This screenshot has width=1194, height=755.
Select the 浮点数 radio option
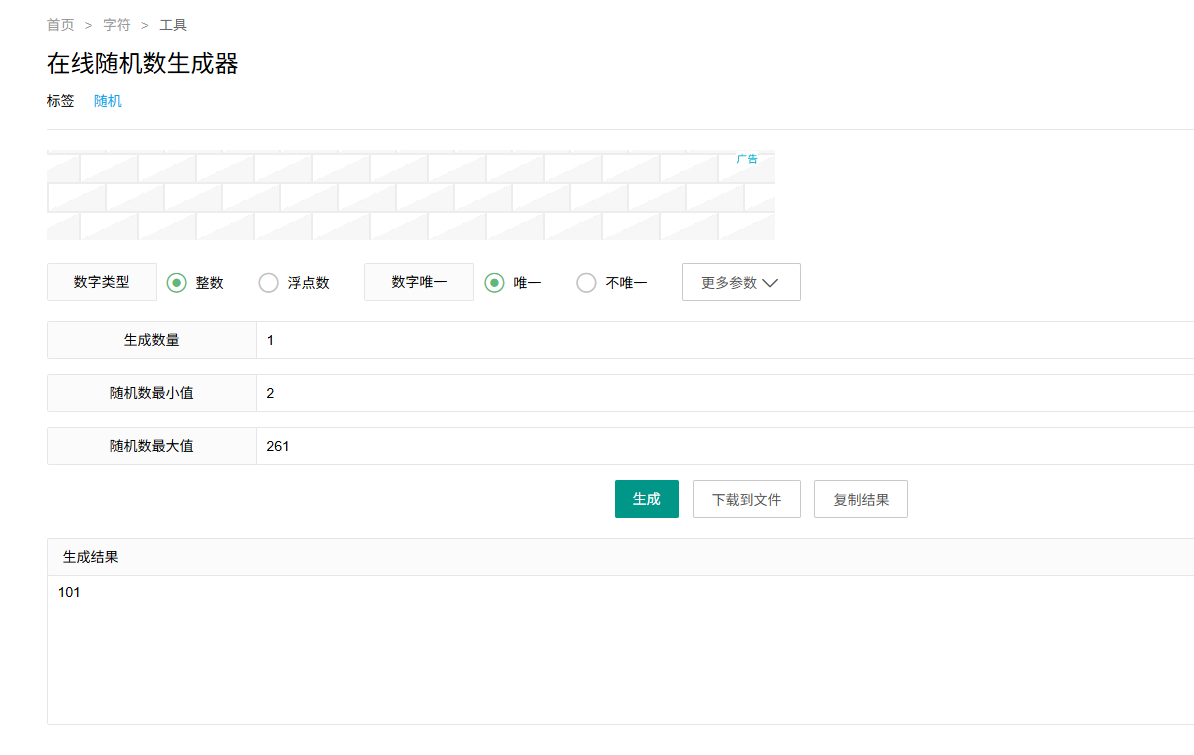[x=269, y=283]
